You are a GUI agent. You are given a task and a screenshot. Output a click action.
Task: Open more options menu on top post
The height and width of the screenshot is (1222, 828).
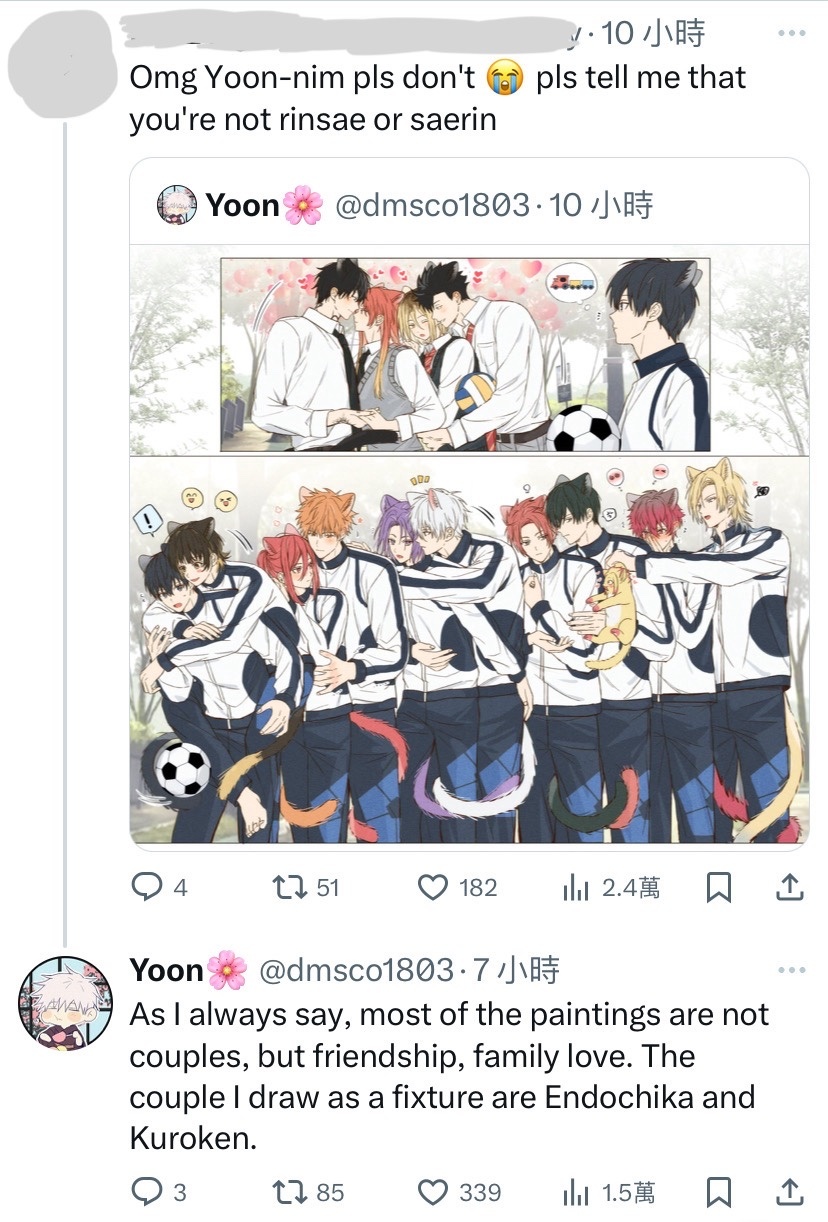pos(791,34)
